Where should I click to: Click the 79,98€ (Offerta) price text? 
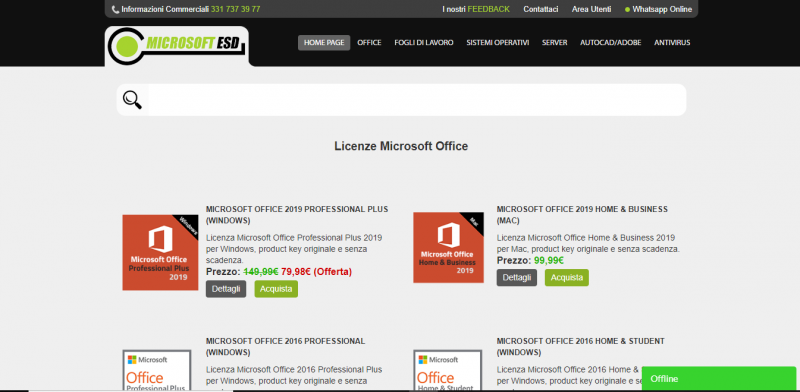[316, 272]
